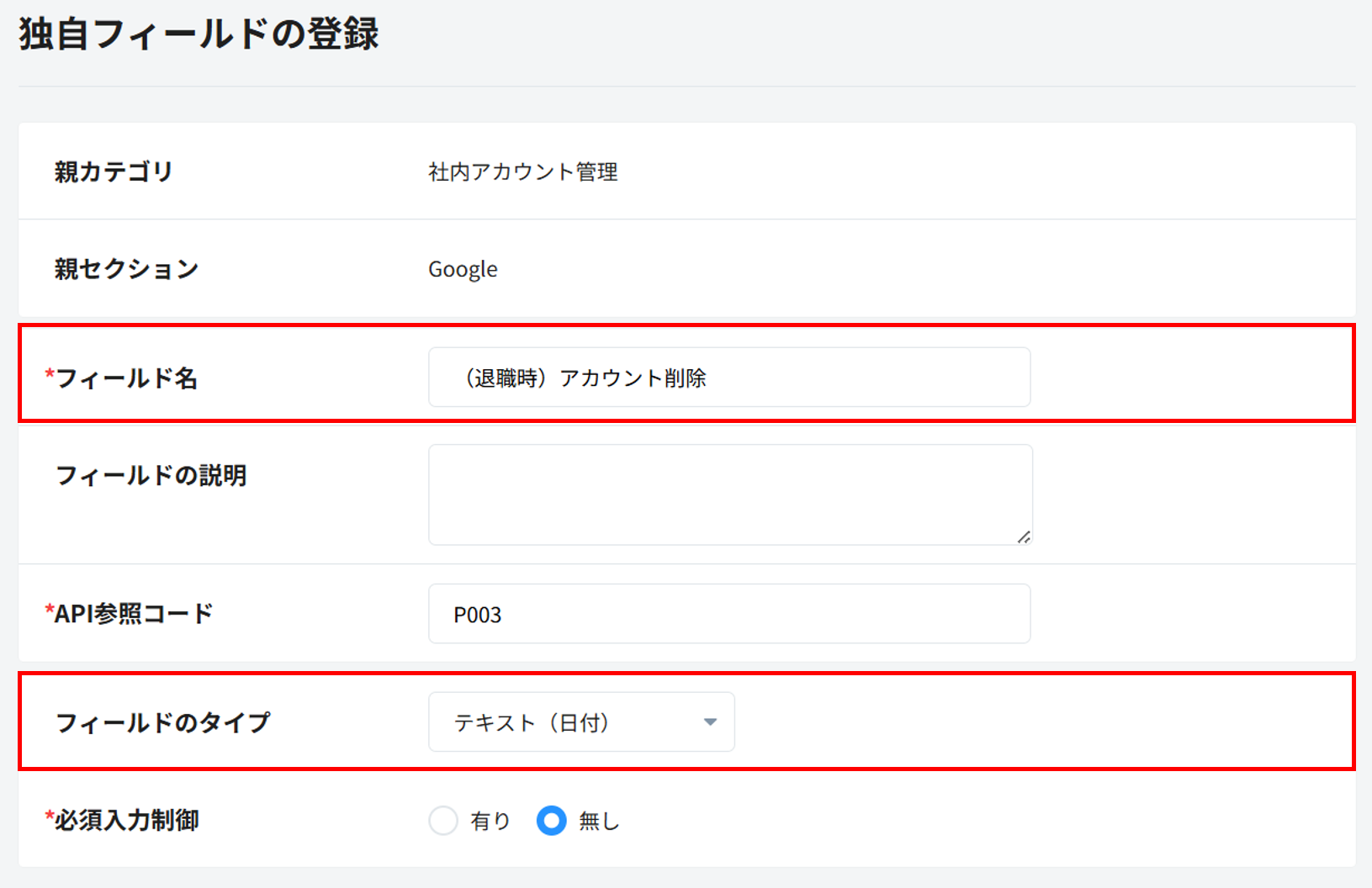Screen dimensions: 1372x888
Task: Click the 親カテゴリ label
Action: click(x=114, y=172)
